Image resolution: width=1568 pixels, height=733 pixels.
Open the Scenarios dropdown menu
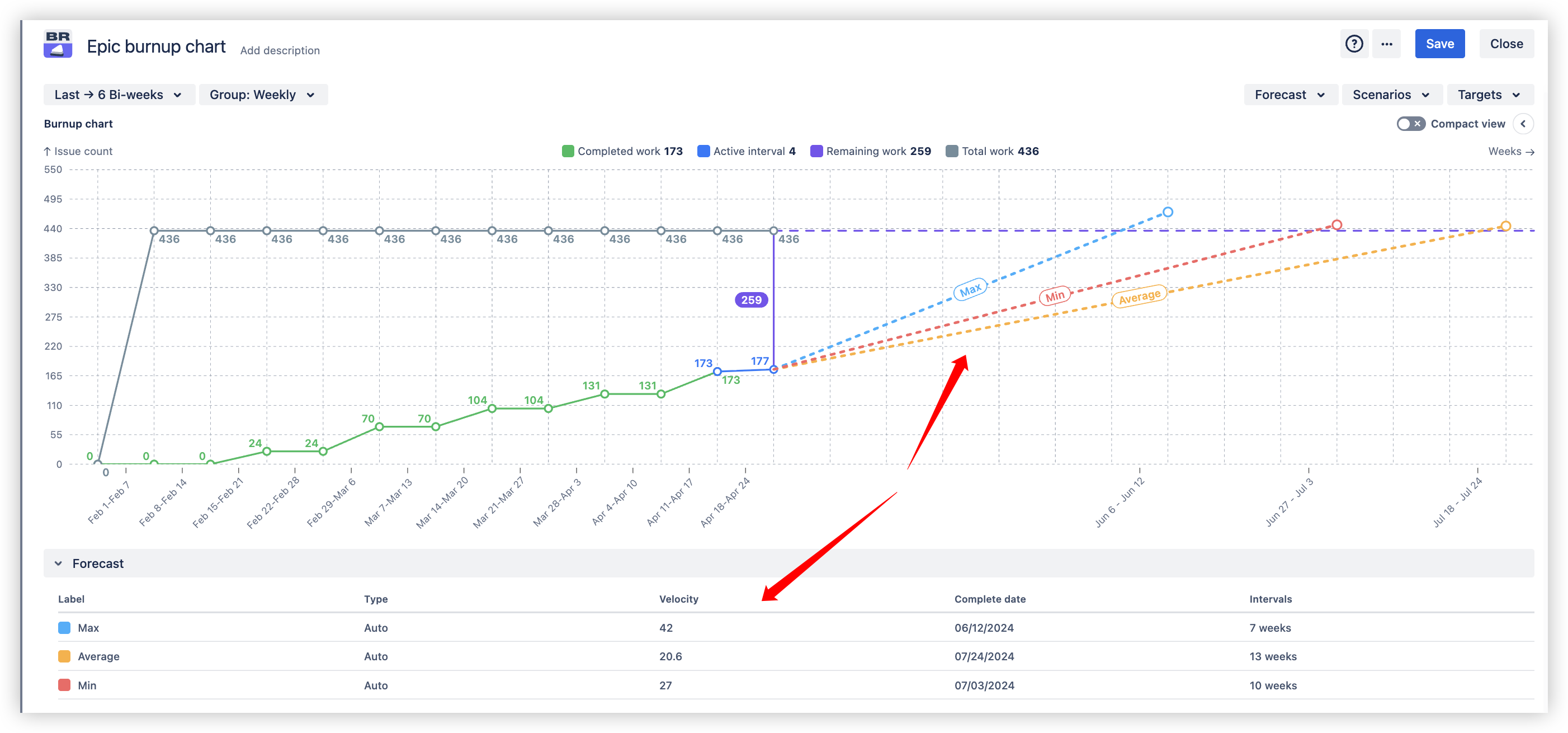click(x=1391, y=95)
